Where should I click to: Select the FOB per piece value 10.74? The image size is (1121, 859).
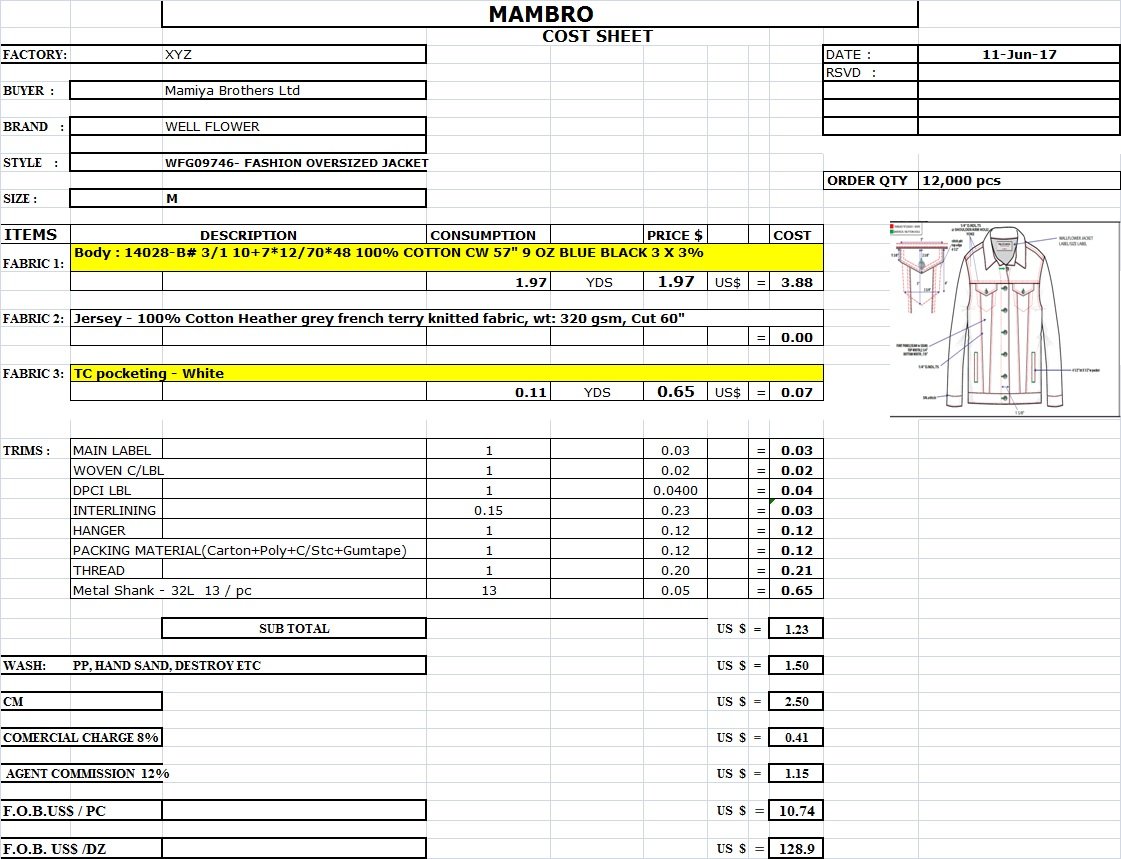tap(796, 810)
